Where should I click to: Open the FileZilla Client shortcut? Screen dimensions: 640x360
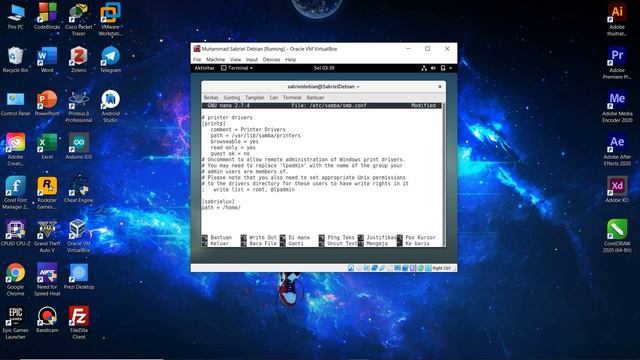pyautogui.click(x=78, y=322)
